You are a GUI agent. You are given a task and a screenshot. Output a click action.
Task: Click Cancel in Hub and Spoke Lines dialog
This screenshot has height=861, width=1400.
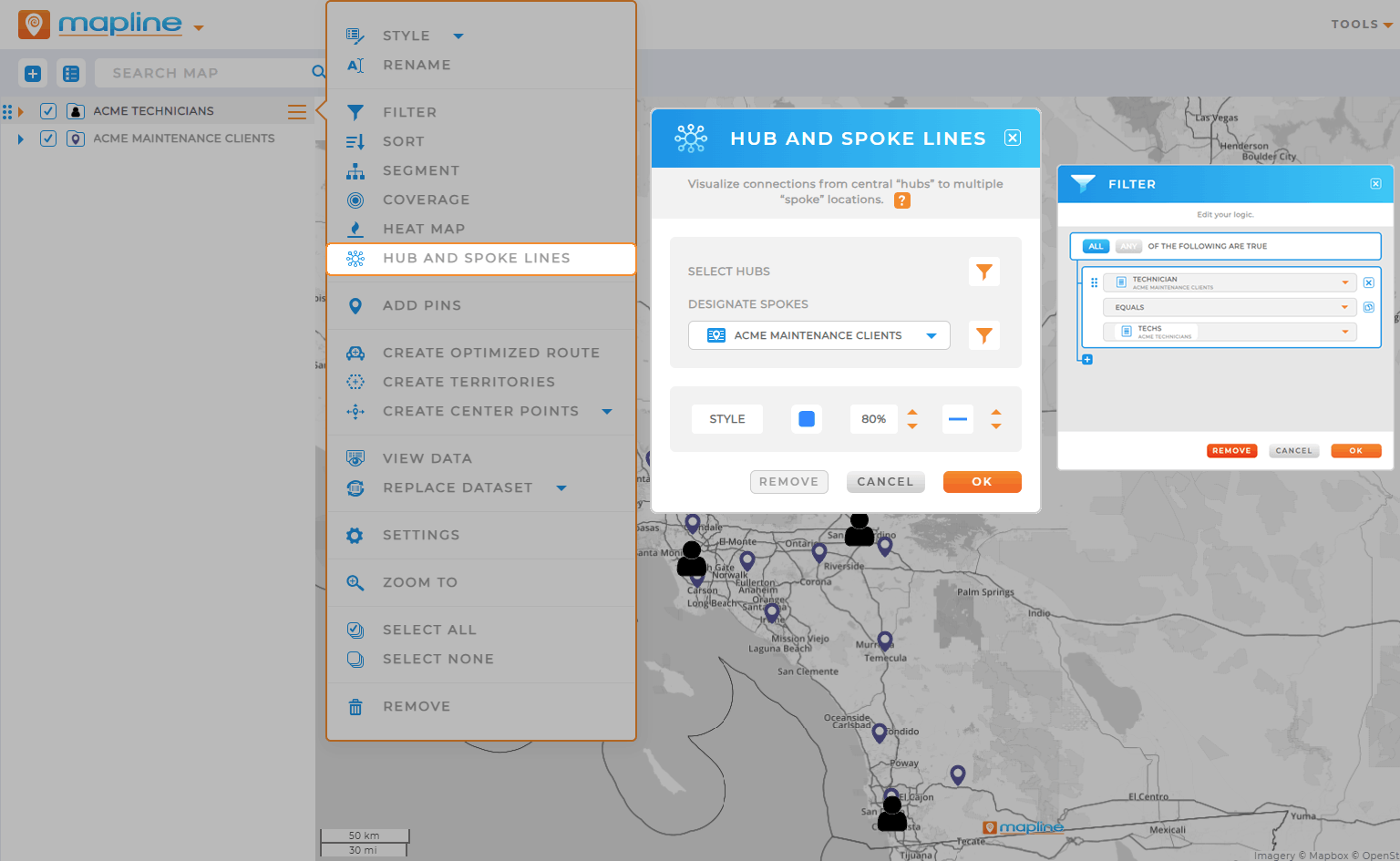click(x=886, y=482)
